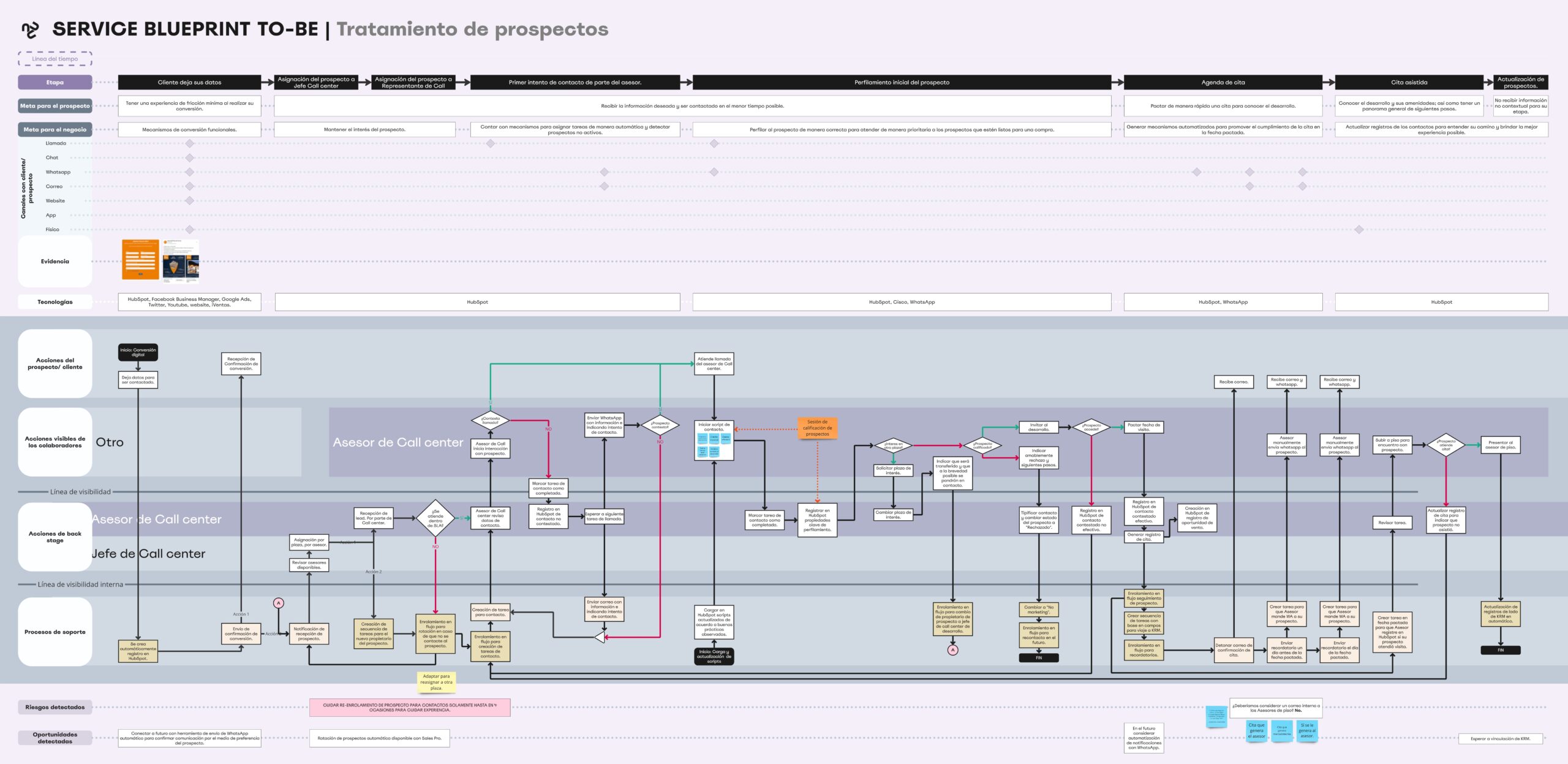Click the blueprint logo beside the title
The image size is (1568, 764).
pyautogui.click(x=30, y=29)
